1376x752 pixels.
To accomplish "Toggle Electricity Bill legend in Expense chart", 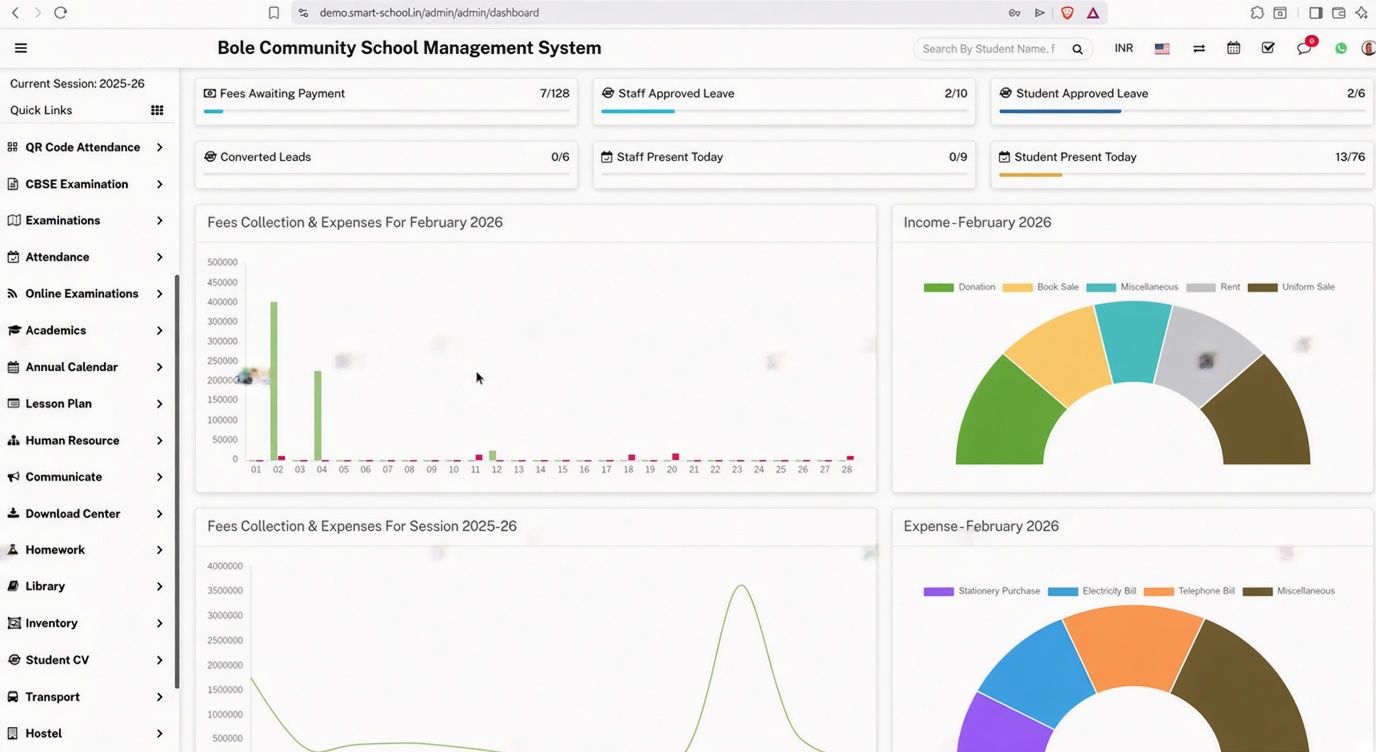I will (1092, 591).
